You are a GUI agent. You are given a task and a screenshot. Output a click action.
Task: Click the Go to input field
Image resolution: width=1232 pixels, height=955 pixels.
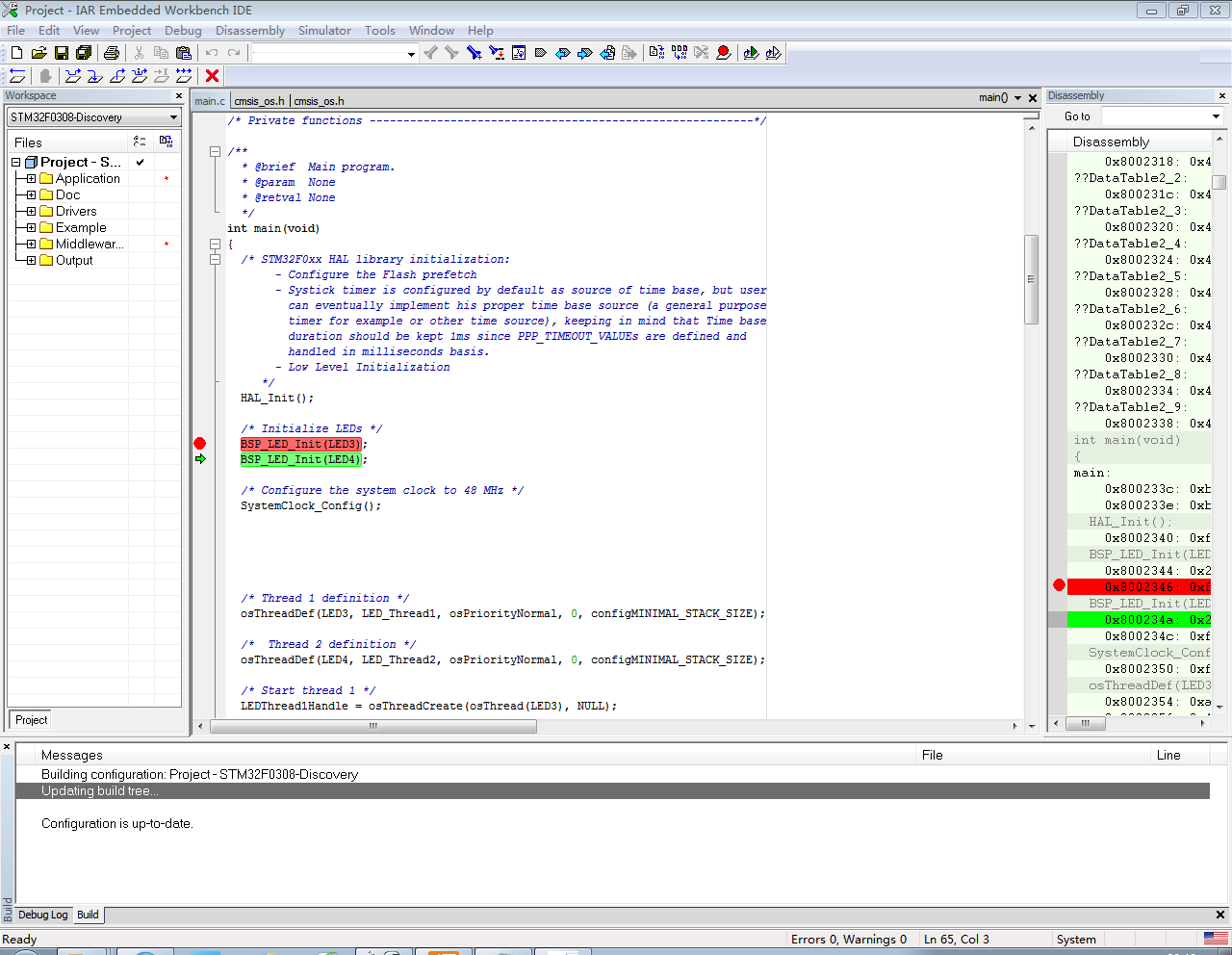pos(1155,116)
